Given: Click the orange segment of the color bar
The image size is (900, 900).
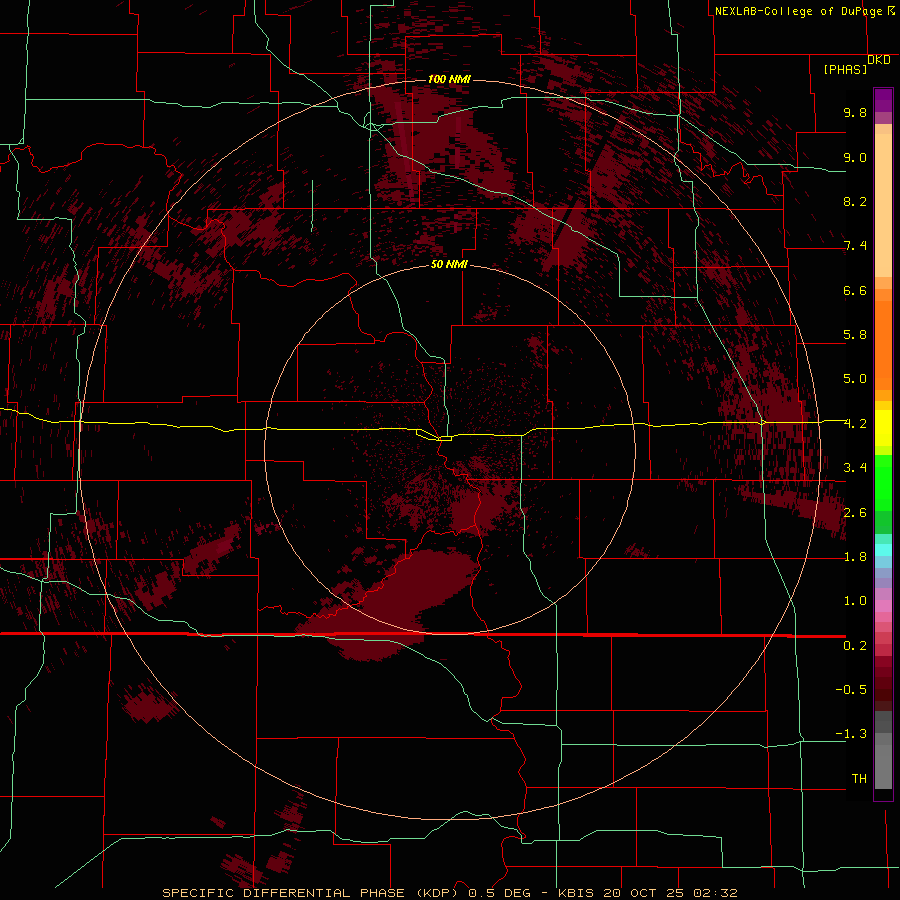Looking at the screenshot, I should click(x=883, y=344).
